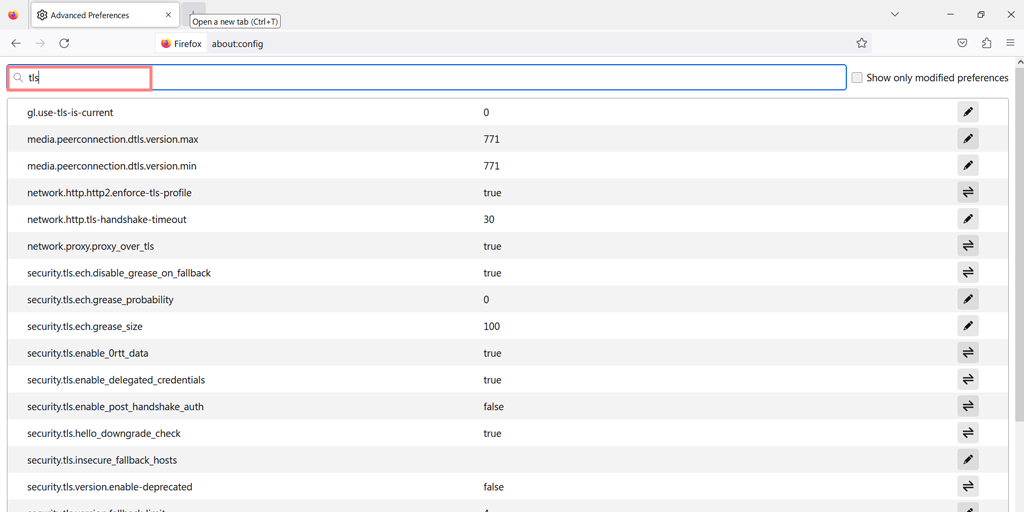Screen dimensions: 1024x512
Task: Enable Show only modified preferences checkbox
Action: (857, 78)
